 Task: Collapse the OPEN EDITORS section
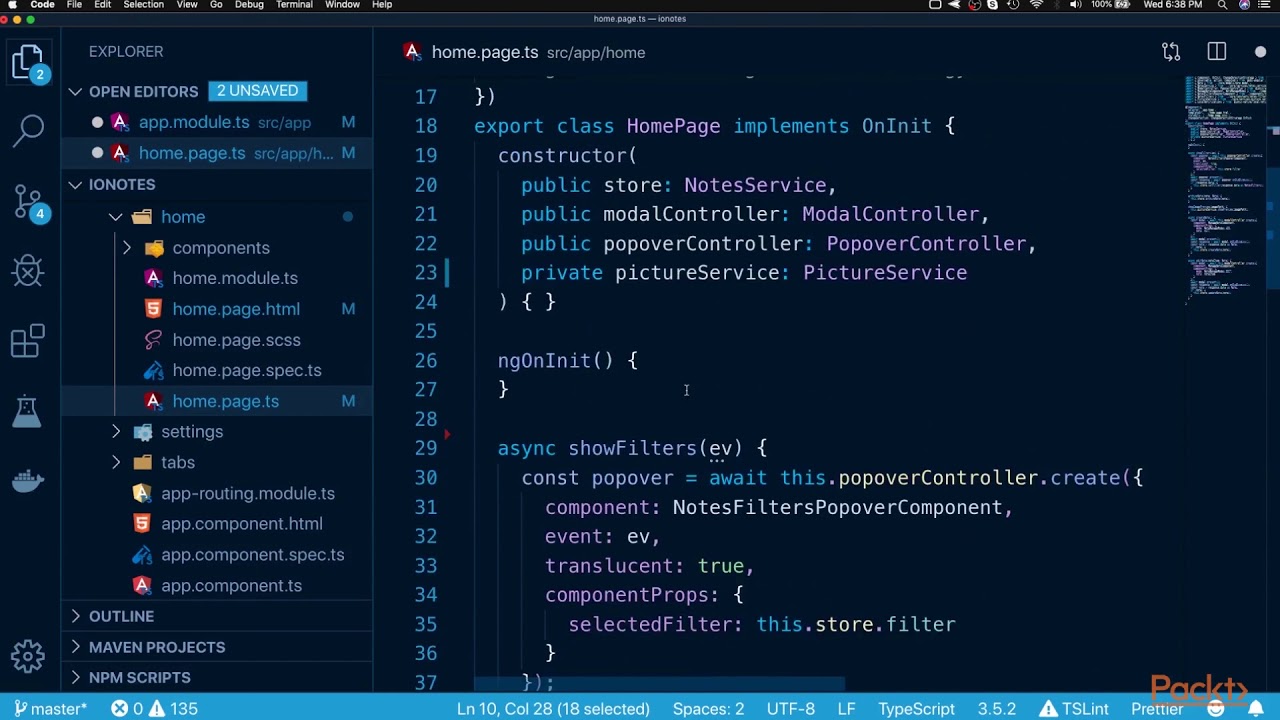pos(76,91)
